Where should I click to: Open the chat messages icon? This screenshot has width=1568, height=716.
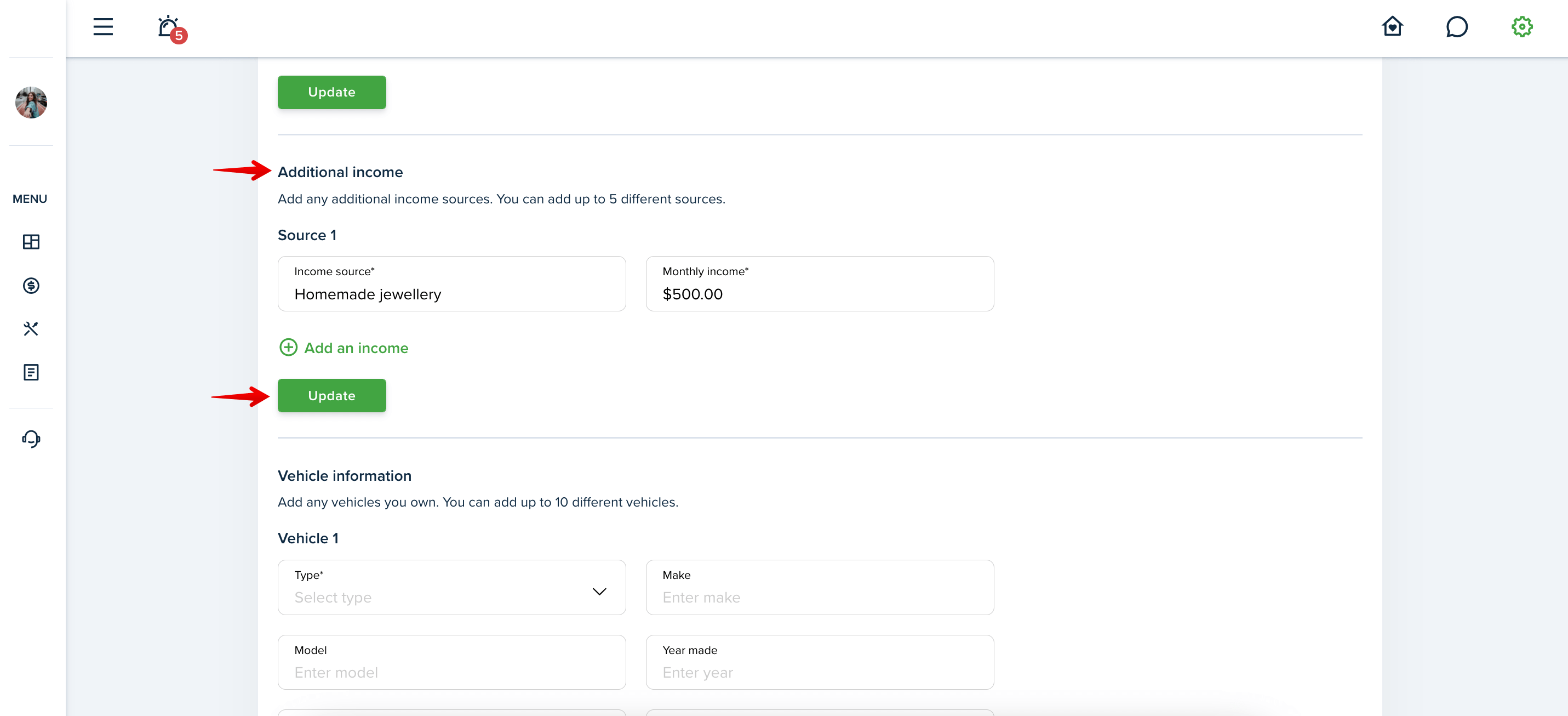click(x=1457, y=27)
